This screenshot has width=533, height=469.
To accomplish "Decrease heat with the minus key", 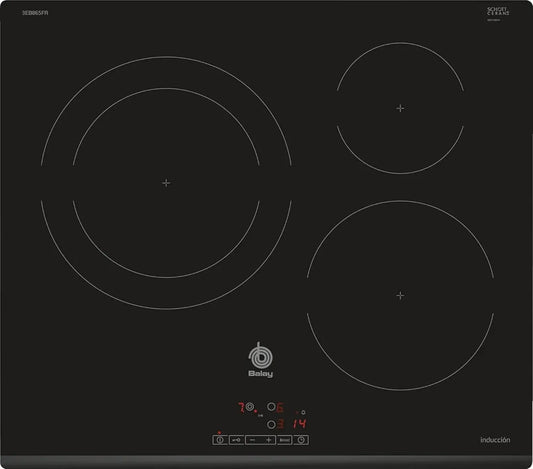I will click(x=252, y=440).
